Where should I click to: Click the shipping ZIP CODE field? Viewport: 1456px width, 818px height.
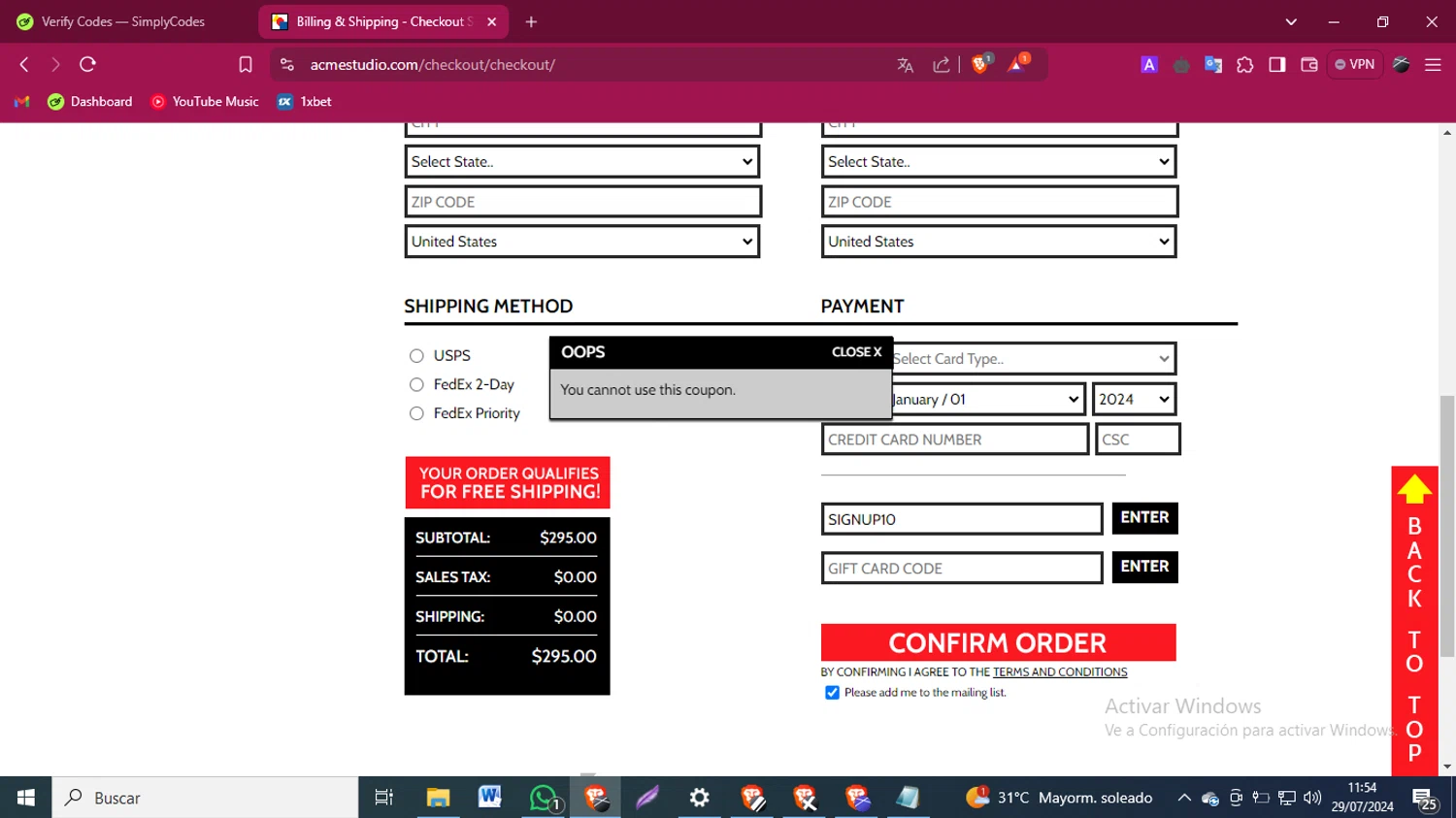(999, 202)
